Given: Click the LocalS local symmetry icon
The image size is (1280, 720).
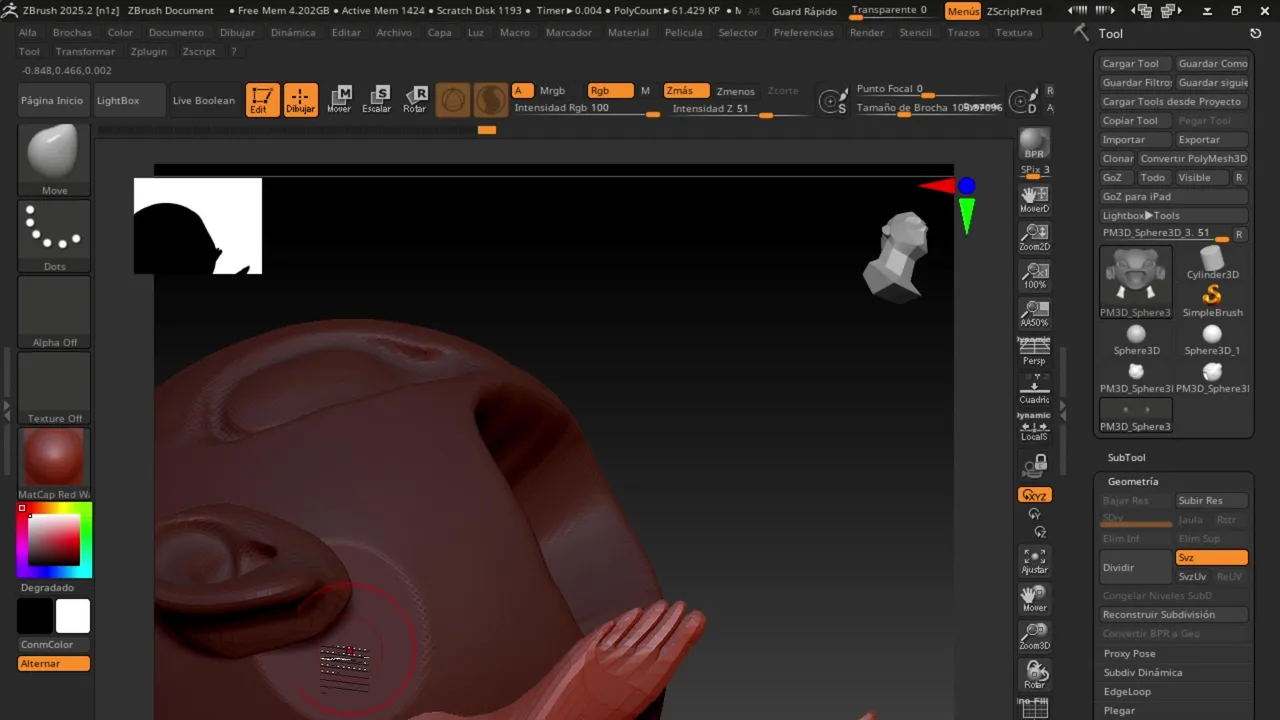Looking at the screenshot, I should pos(1035,427).
